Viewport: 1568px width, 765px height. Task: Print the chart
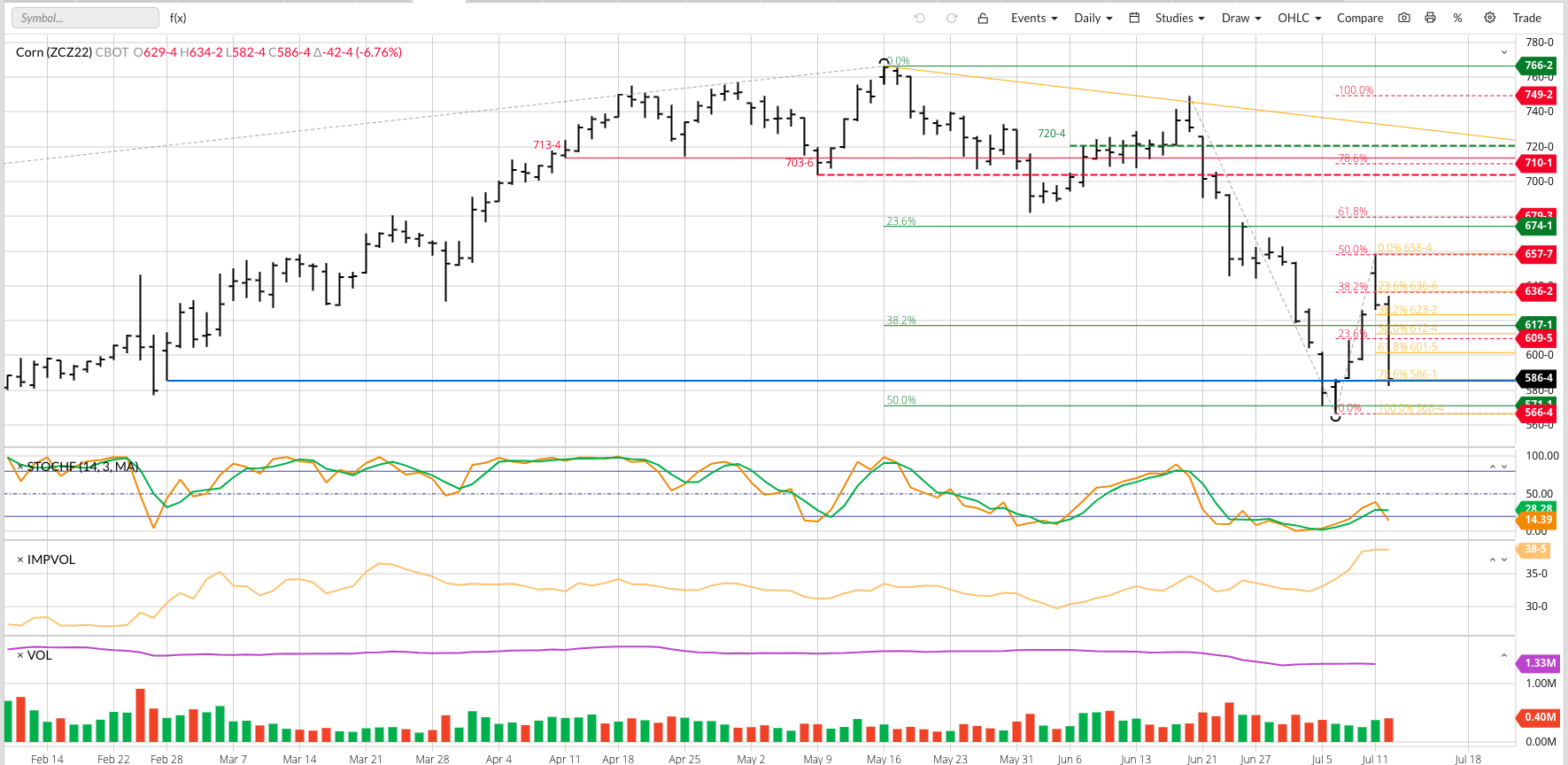(1430, 18)
